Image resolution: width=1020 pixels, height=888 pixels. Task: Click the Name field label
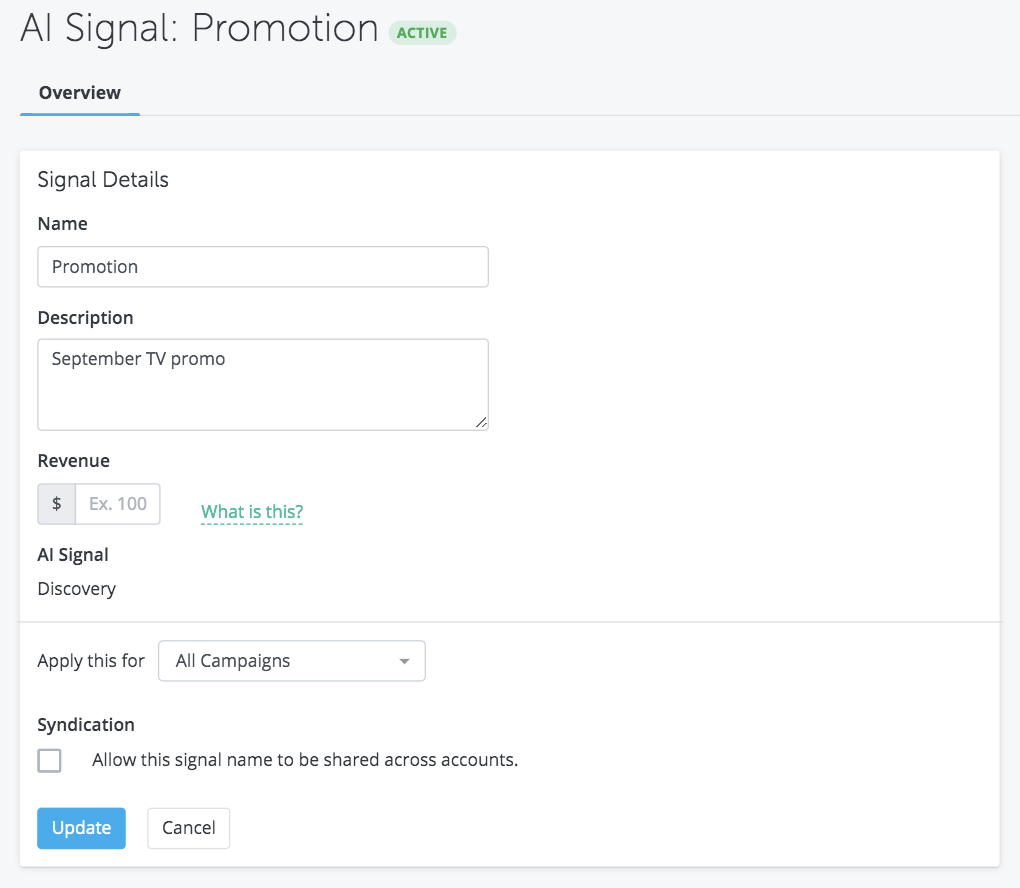coord(62,224)
